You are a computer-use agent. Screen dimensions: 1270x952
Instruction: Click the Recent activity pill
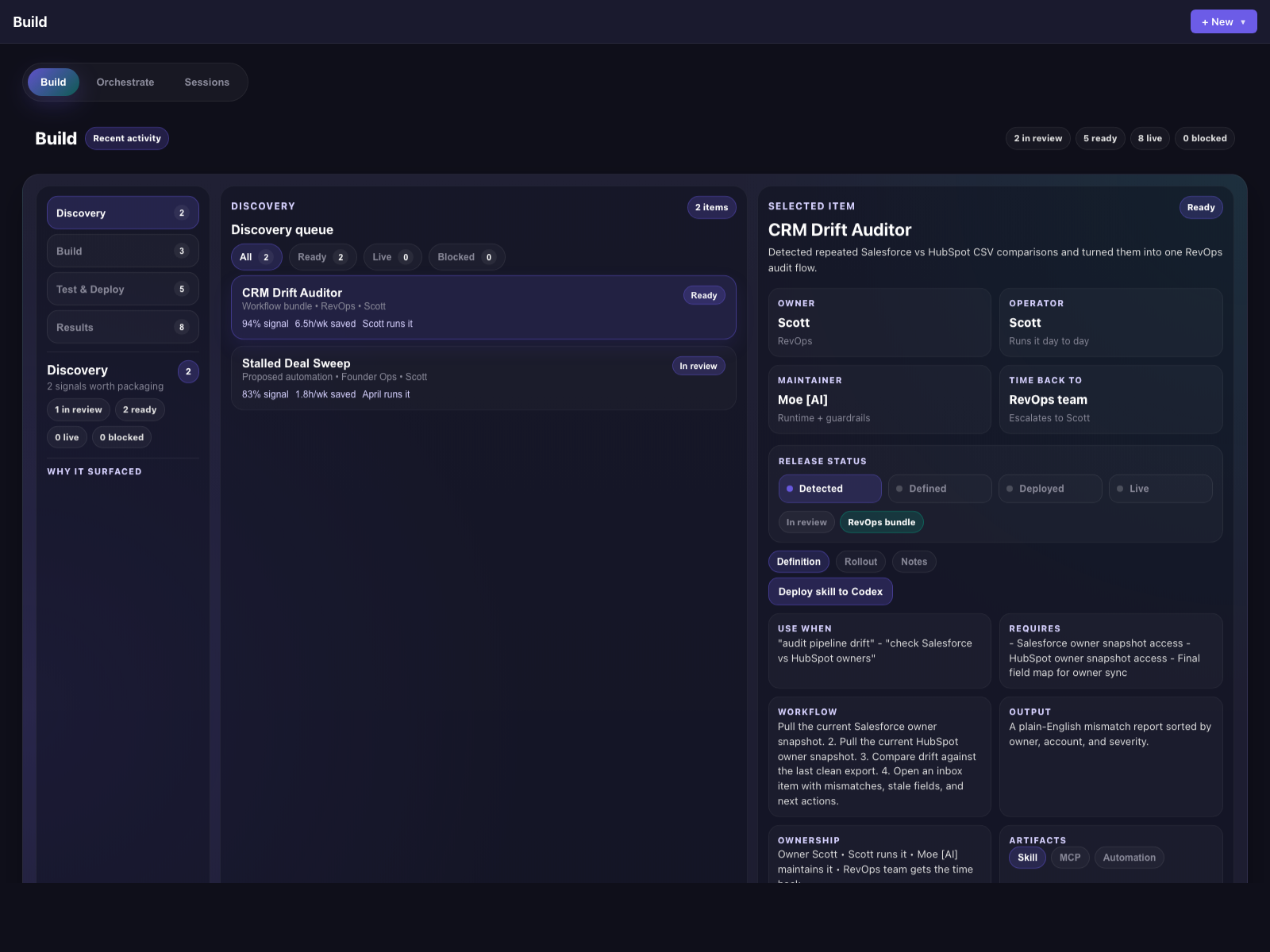[127, 138]
